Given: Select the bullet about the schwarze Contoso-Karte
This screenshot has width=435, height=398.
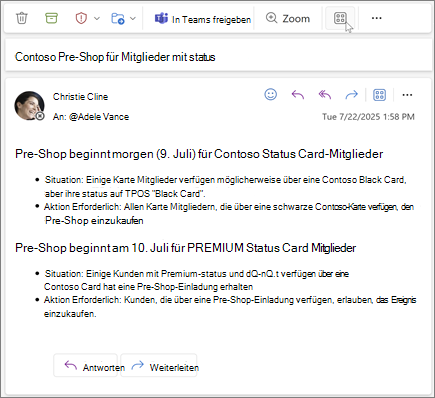Looking at the screenshot, I should 229,214.
